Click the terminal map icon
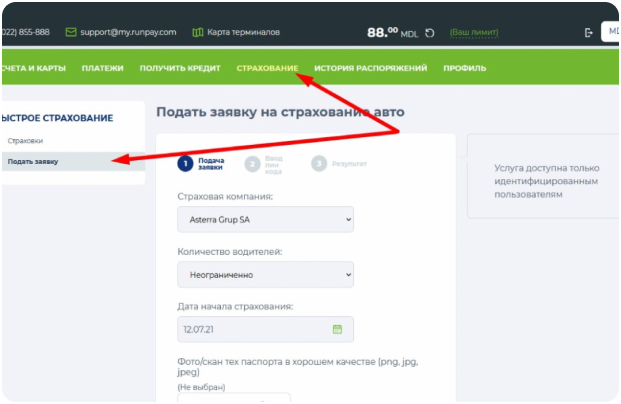 tap(197, 32)
